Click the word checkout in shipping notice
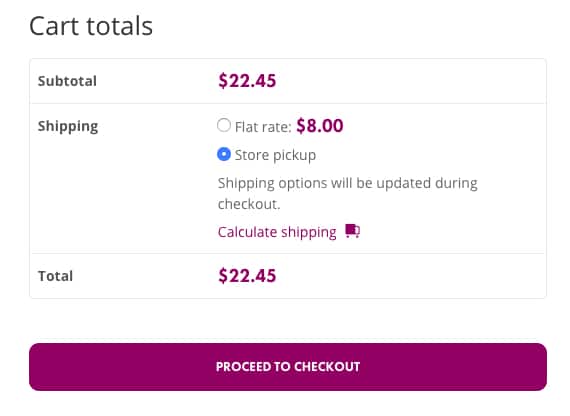 [249, 204]
